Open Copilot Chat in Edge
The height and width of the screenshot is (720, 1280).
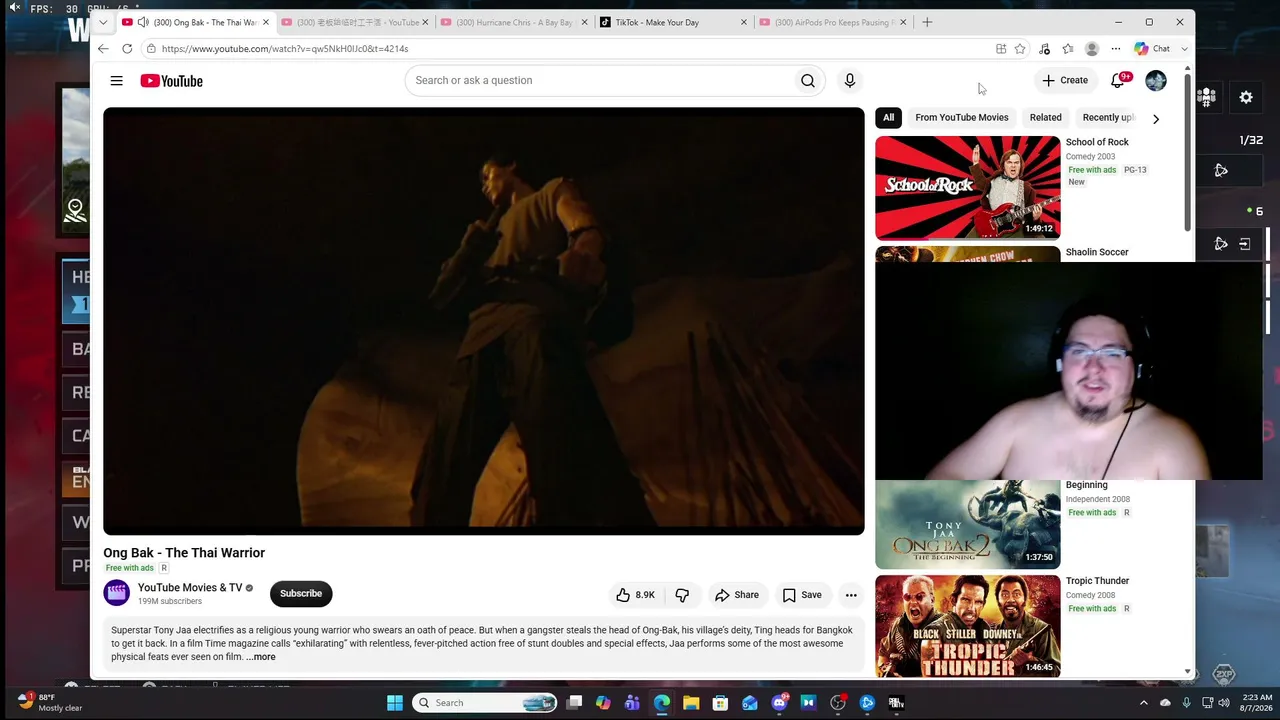click(x=1152, y=48)
